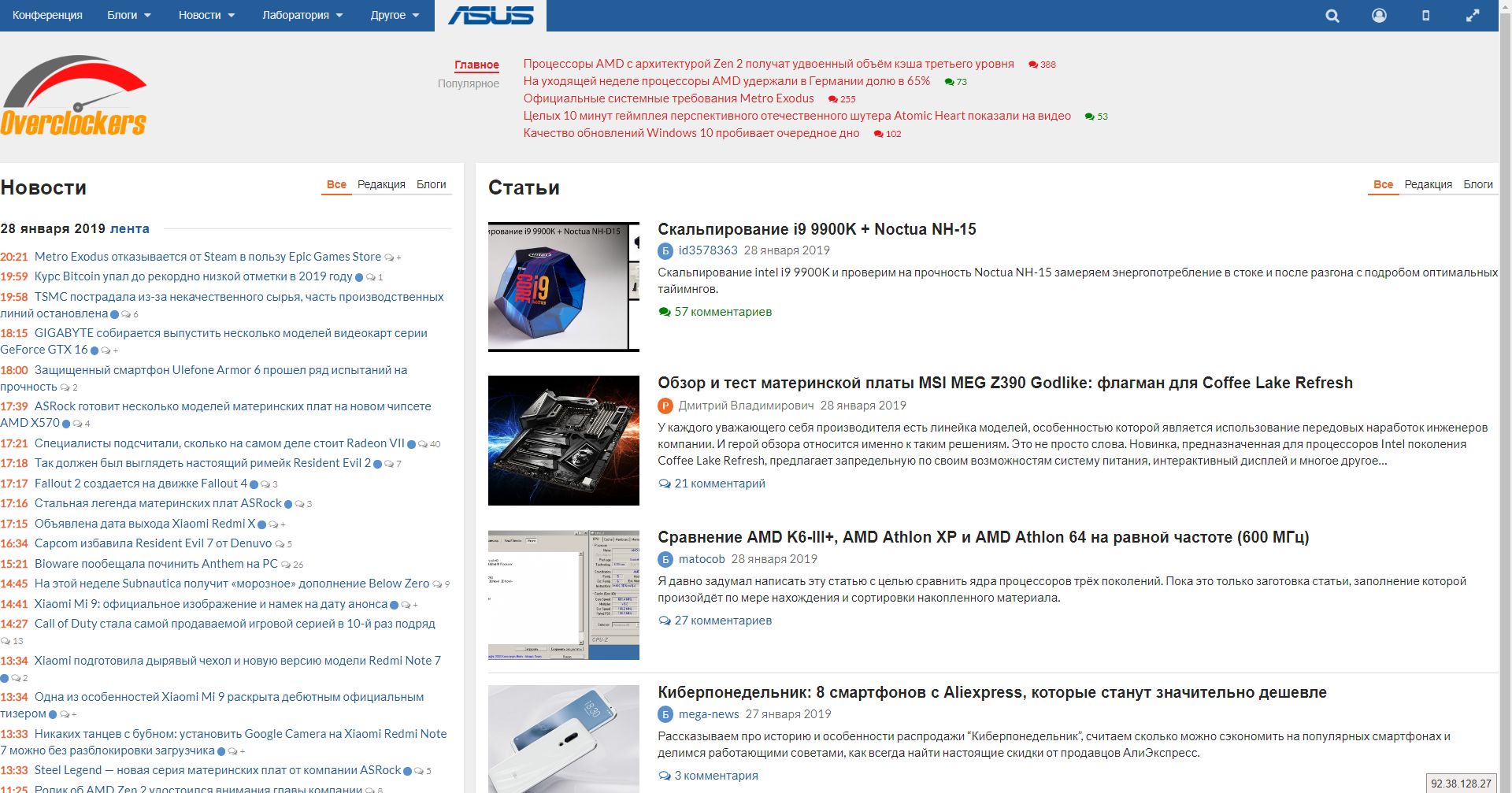The height and width of the screenshot is (793, 1512).
Task: Open the Intel i9 box article thumbnail
Action: pyautogui.click(x=564, y=287)
